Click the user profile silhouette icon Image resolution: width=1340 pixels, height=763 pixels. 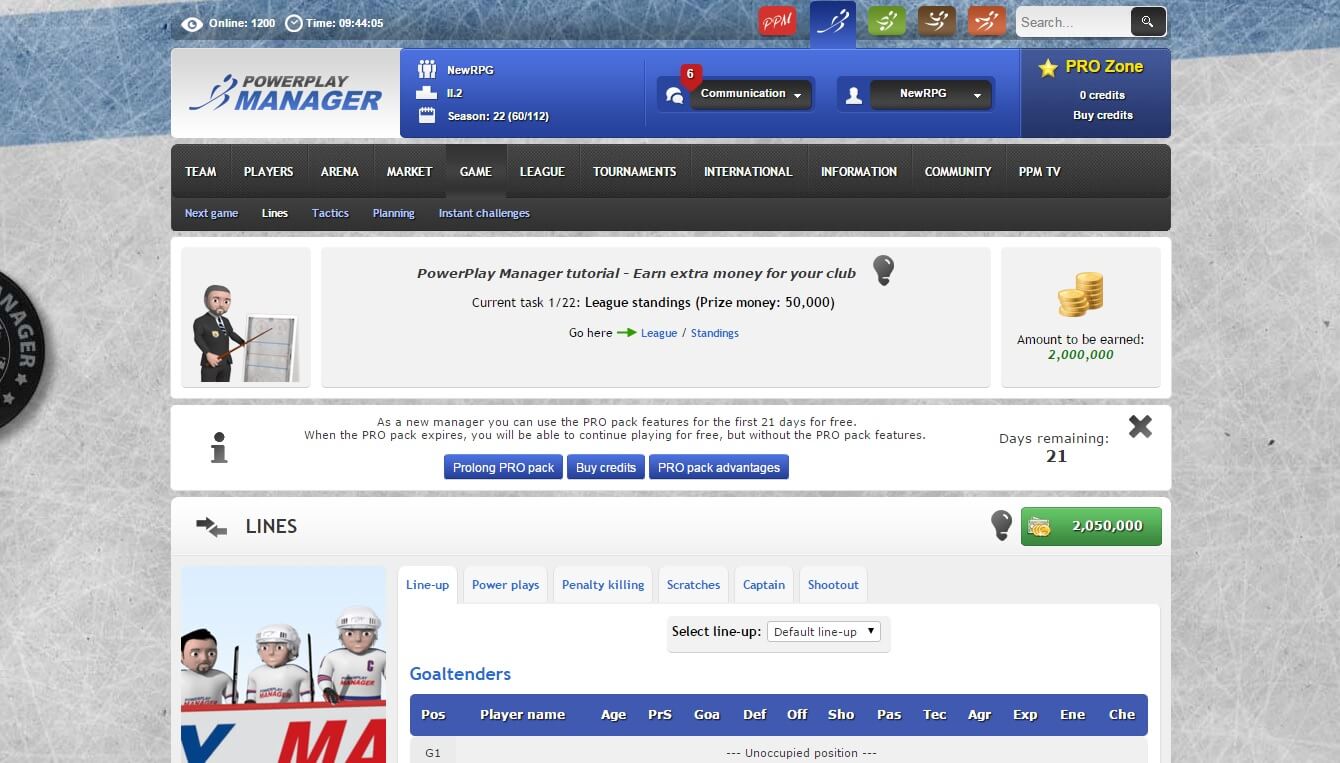pos(854,95)
